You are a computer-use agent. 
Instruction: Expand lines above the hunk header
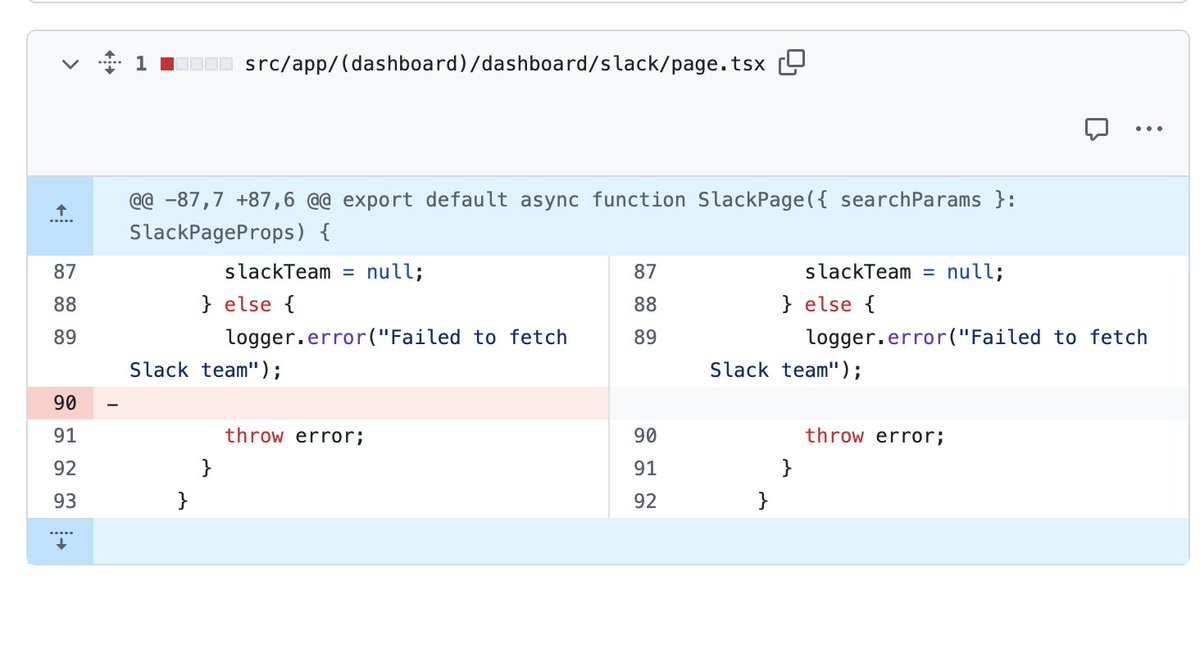61,216
